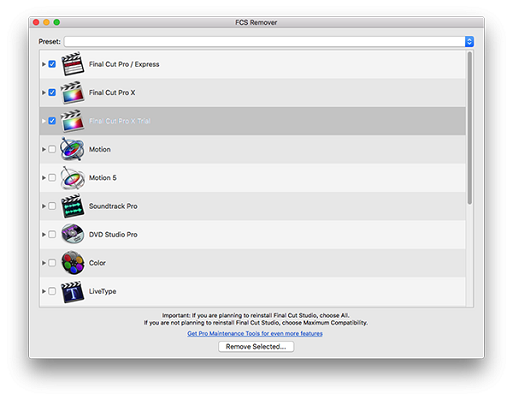This screenshot has height=400, width=513.
Task: Click the Final Cut Pro X Trial icon
Action: coord(72,121)
